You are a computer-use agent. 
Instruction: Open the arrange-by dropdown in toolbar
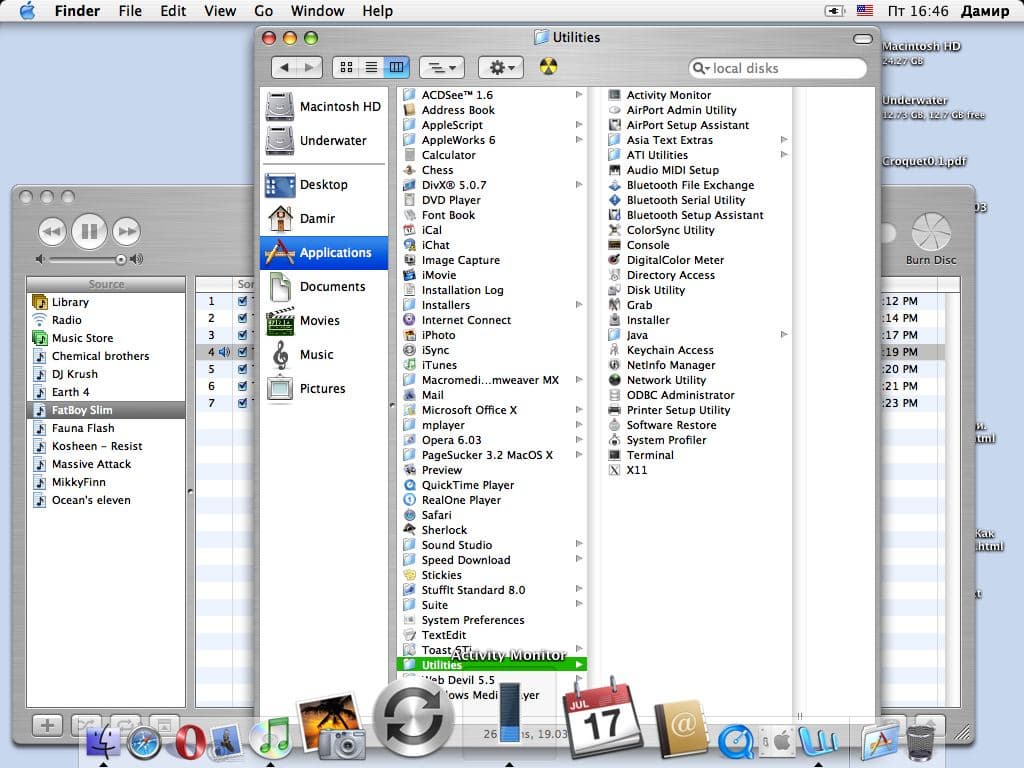[x=441, y=67]
